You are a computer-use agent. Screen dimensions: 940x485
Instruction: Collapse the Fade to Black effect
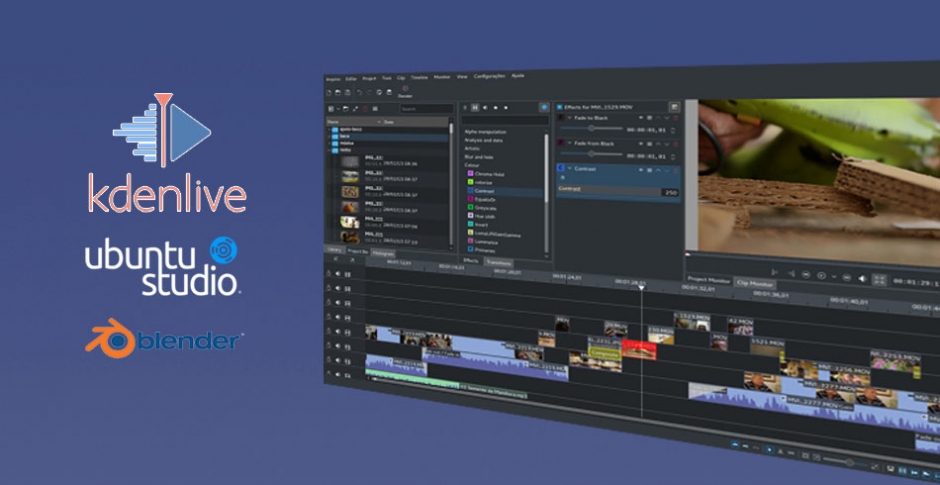(568, 118)
